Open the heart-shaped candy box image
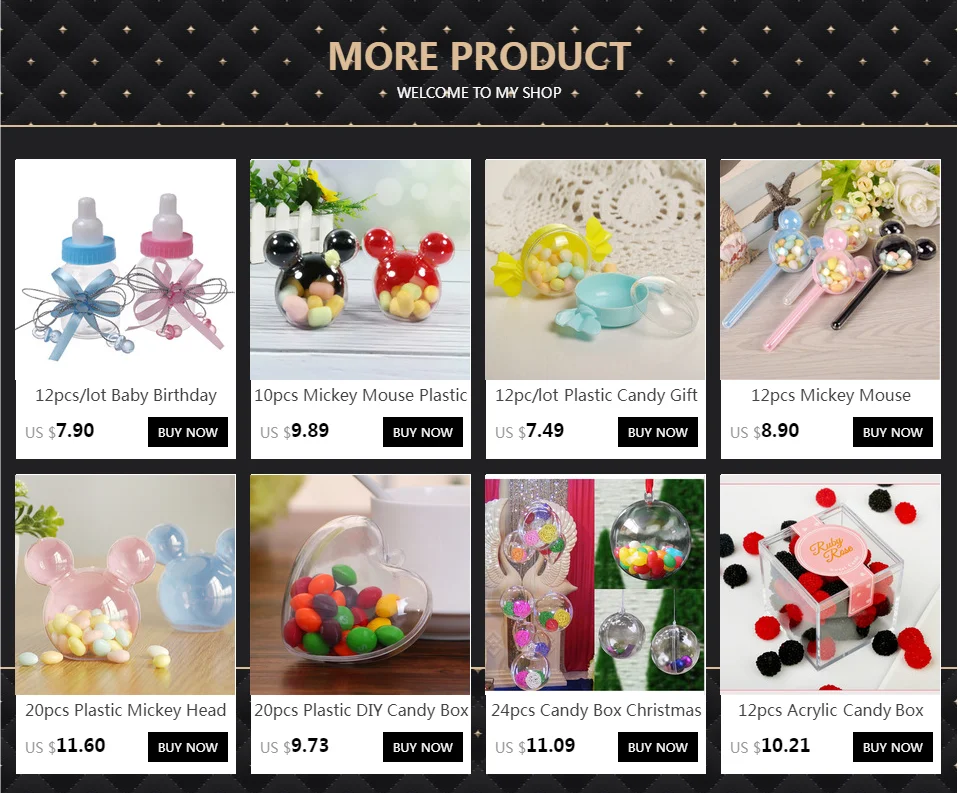 (360, 585)
